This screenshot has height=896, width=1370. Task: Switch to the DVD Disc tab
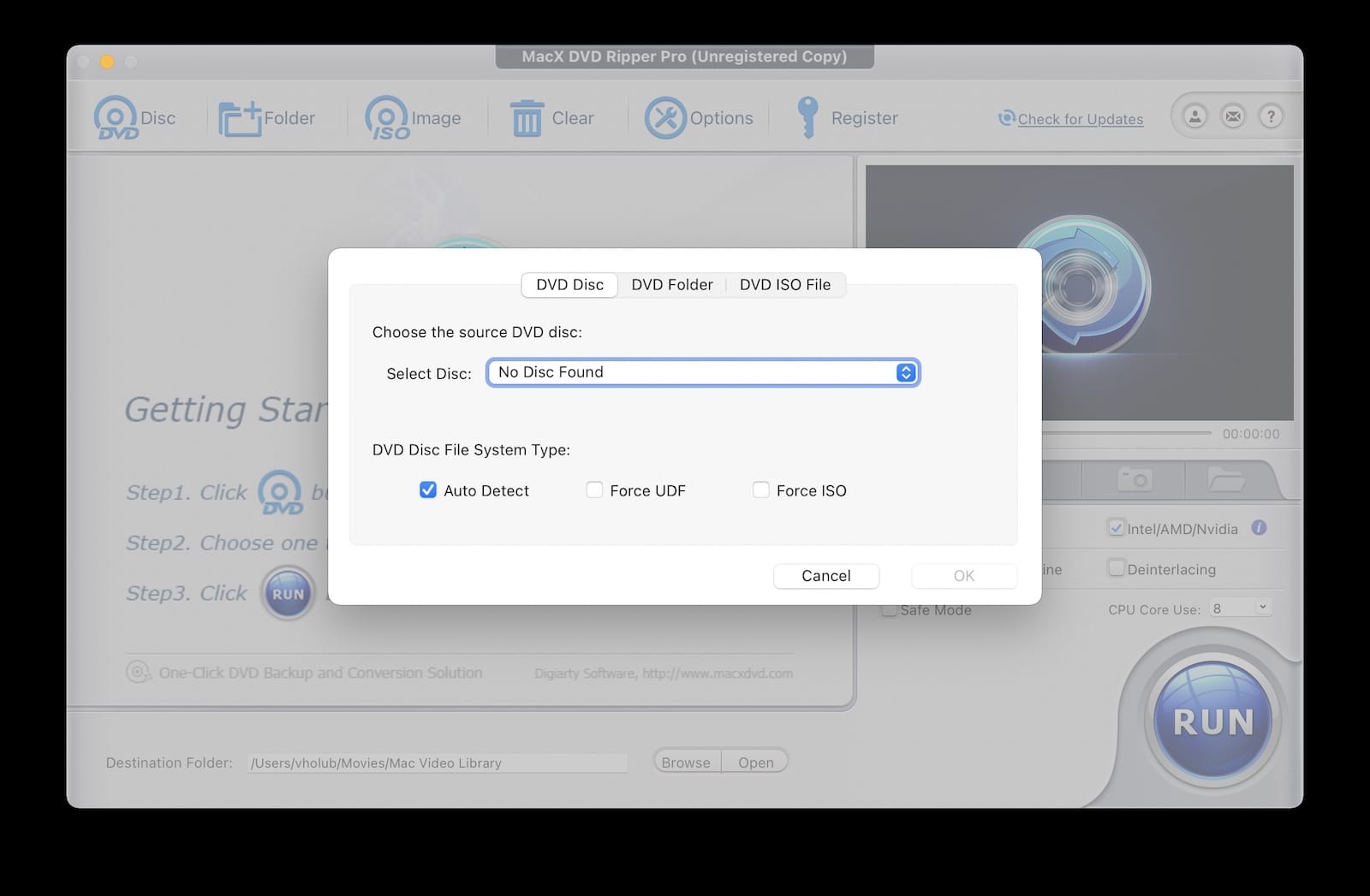pyautogui.click(x=569, y=285)
